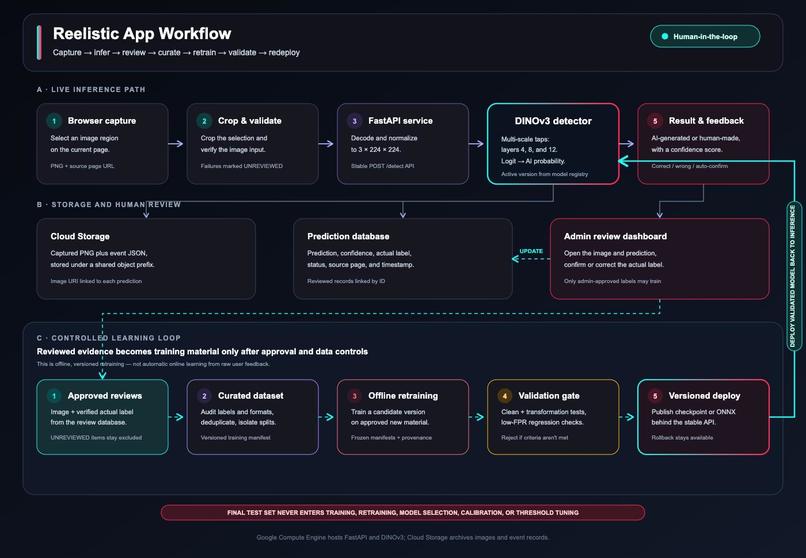
Task: Click "Logit → AI probability." text
Action: [x=533, y=161]
